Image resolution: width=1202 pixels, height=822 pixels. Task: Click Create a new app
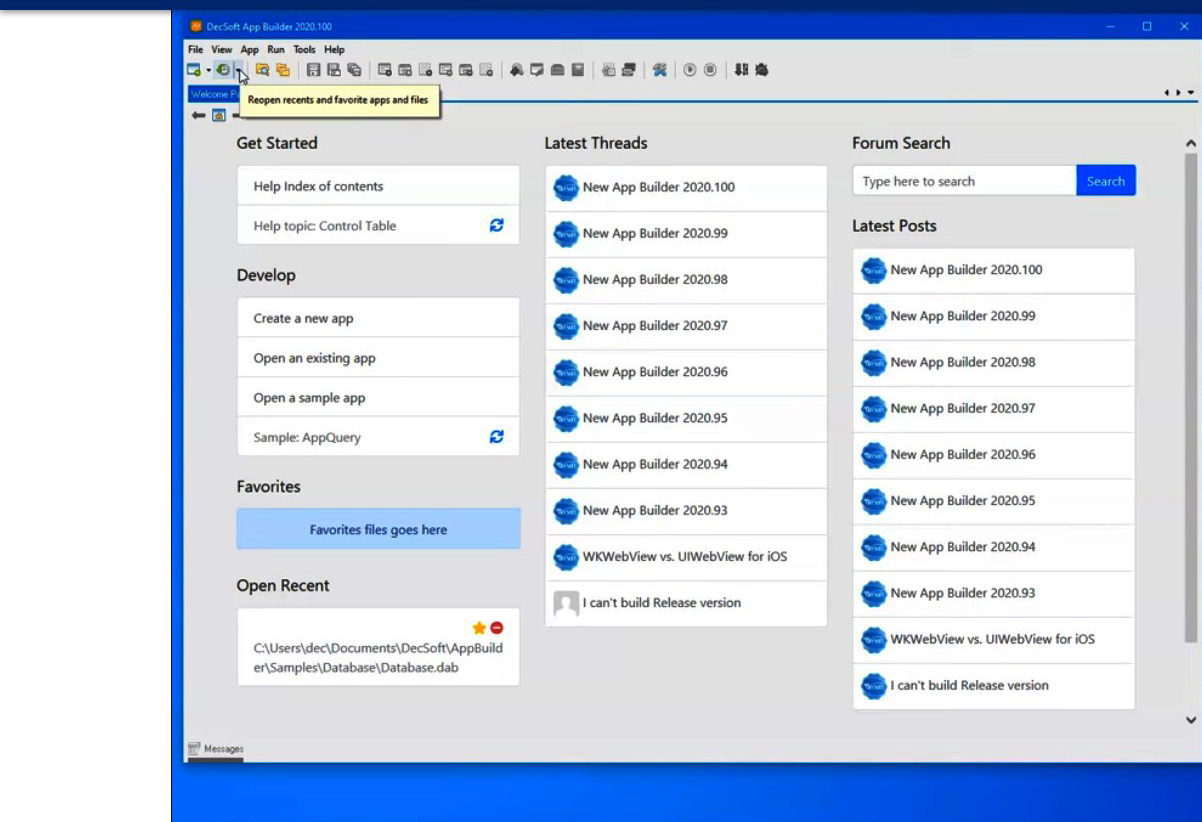378,318
